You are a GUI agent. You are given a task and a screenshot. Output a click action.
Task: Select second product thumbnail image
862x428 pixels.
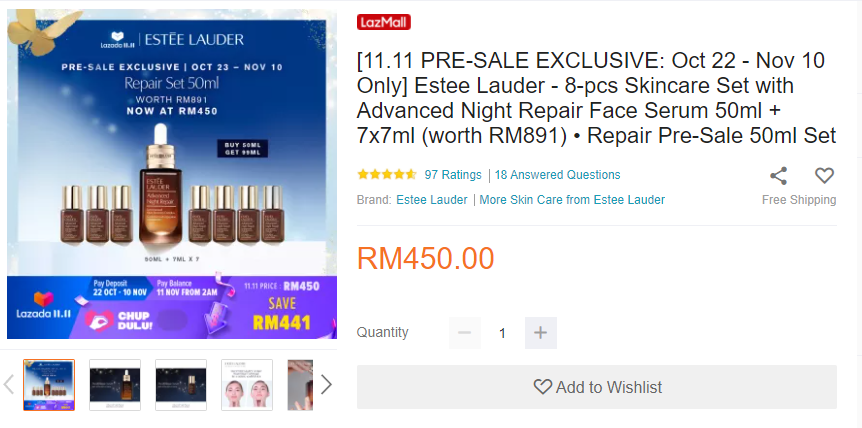[115, 385]
